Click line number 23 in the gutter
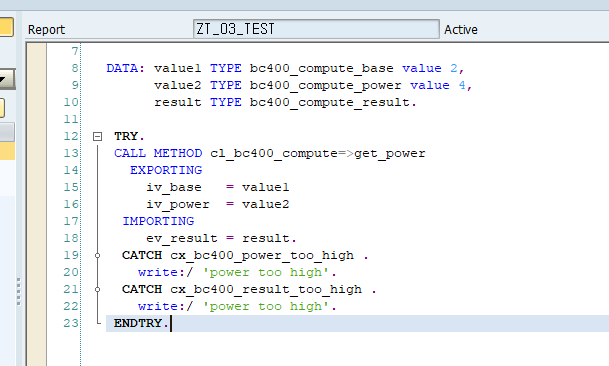Screen dimensions: 609x366 (x=71, y=323)
